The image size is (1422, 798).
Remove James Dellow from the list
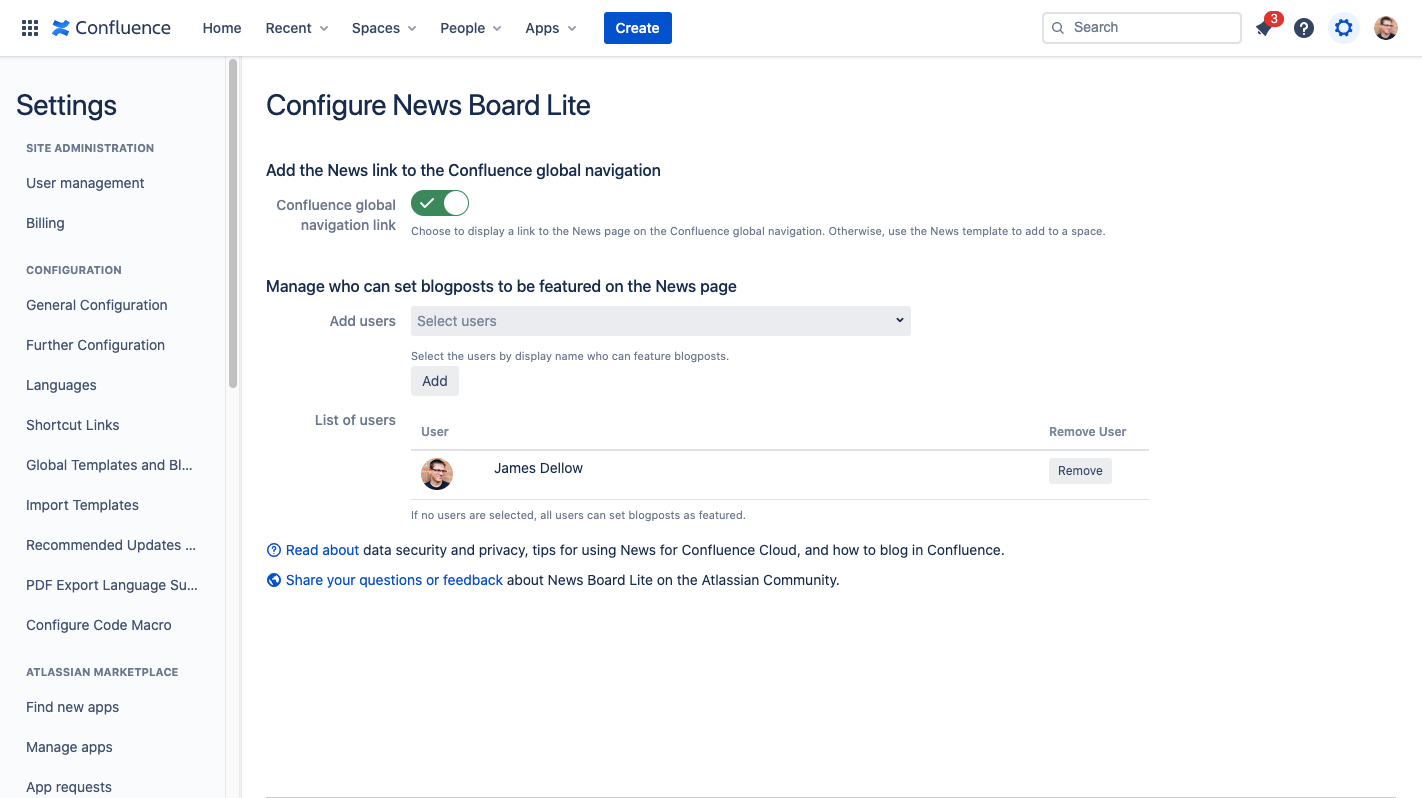pyautogui.click(x=1080, y=471)
